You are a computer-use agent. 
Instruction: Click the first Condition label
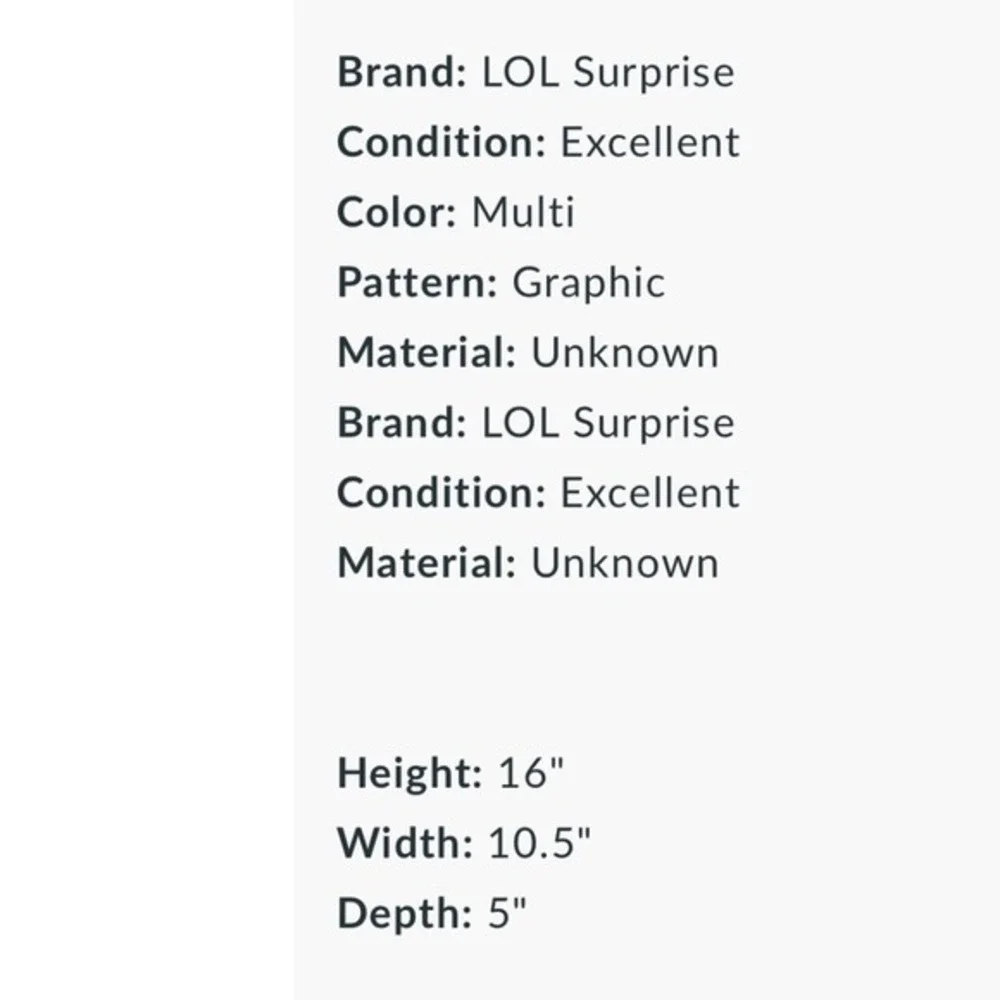click(441, 142)
